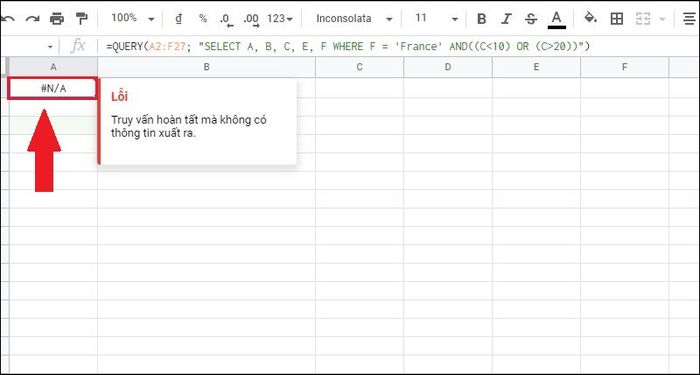Viewport: 700px width, 375px height.
Task: Format as currency with đ icon
Action: coord(179,18)
